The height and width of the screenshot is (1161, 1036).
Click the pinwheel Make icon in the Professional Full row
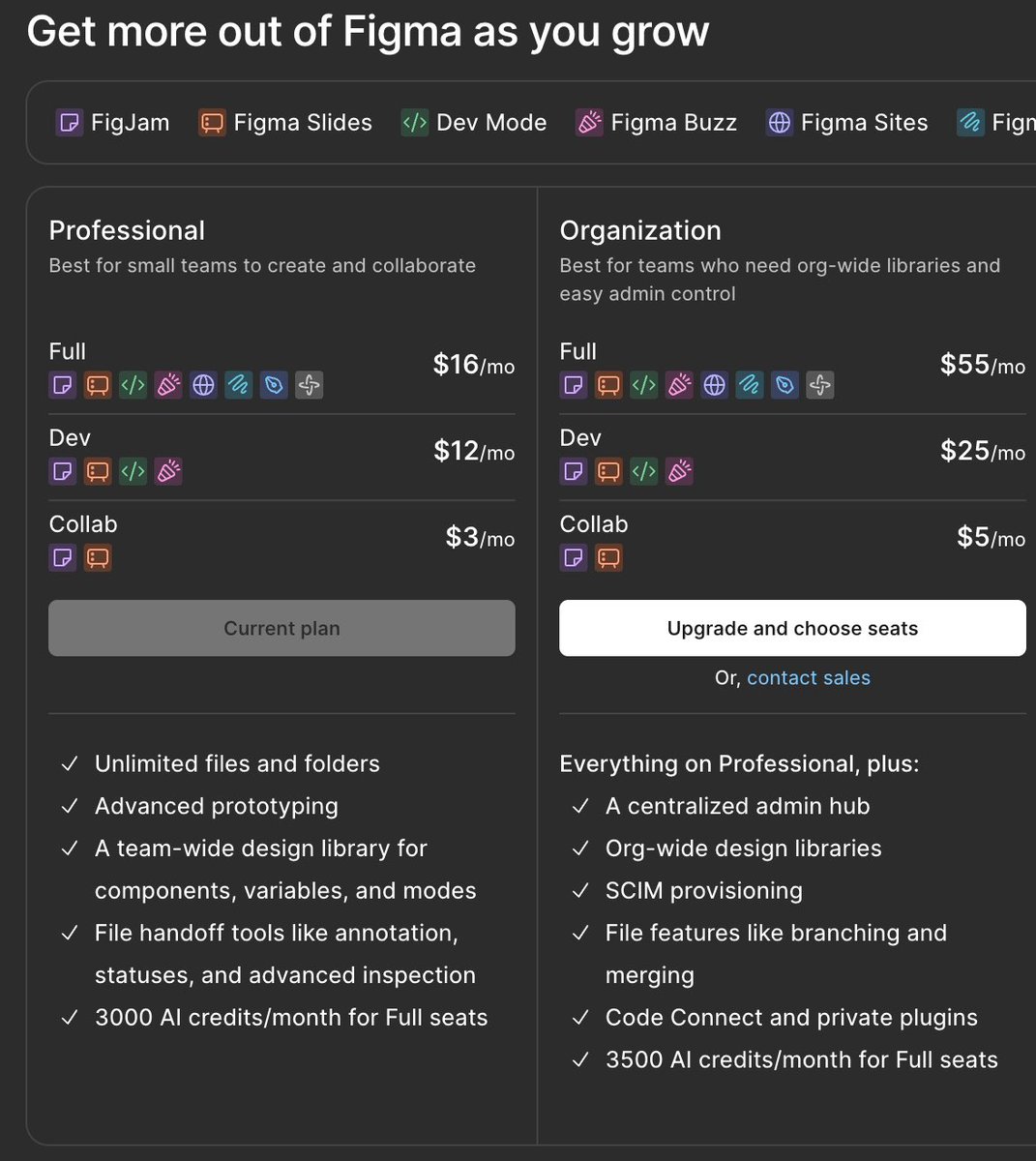click(309, 385)
